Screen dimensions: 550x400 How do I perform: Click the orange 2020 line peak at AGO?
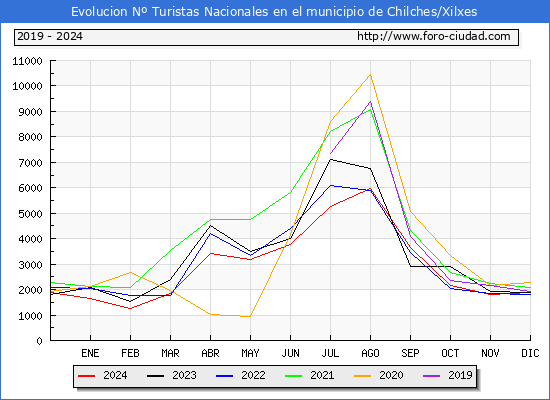tap(370, 75)
